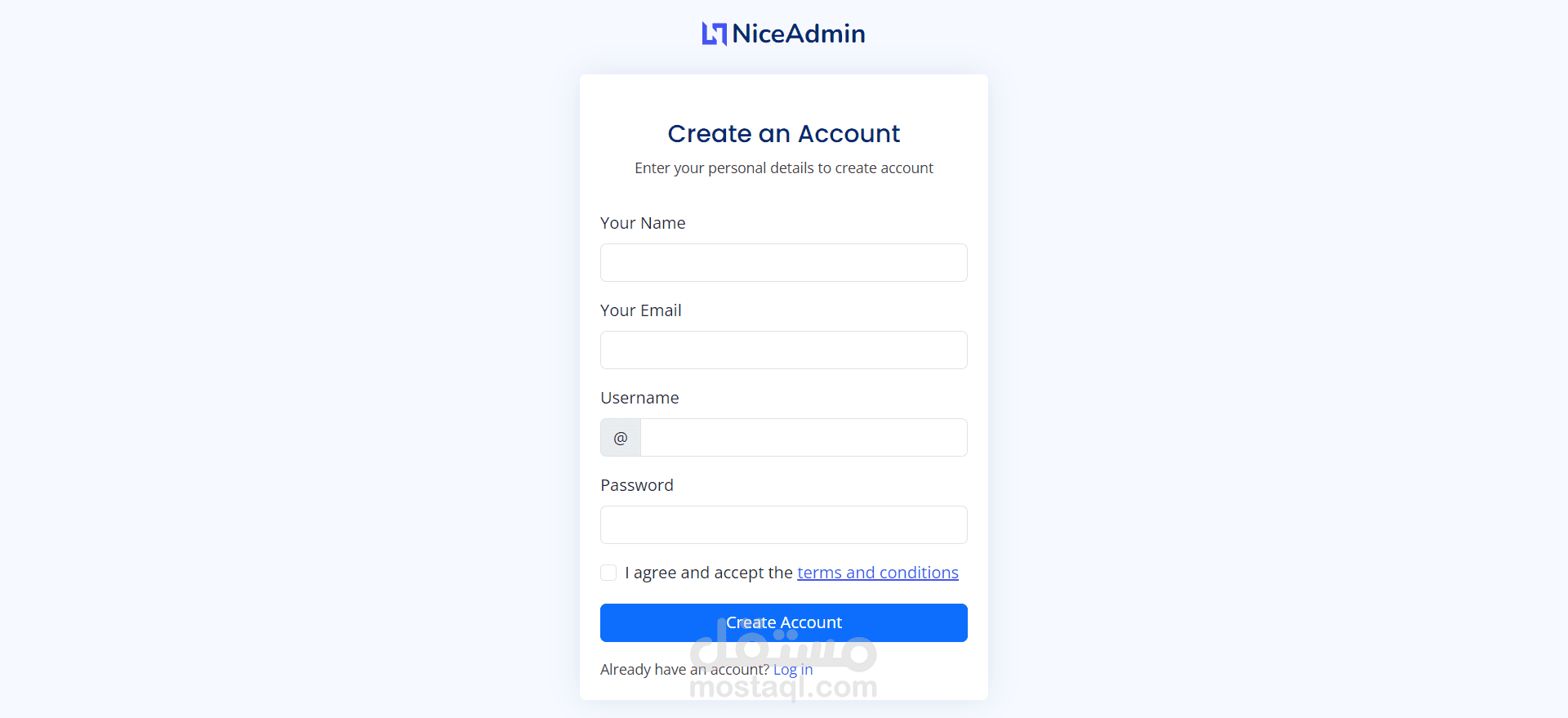Focus the Username input field
The height and width of the screenshot is (718, 1568).
click(804, 438)
